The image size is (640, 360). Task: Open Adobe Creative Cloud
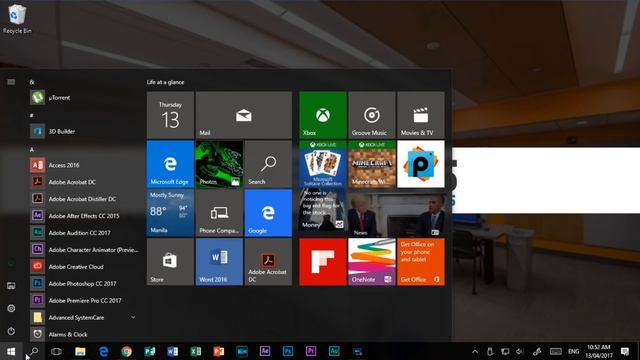click(x=84, y=267)
